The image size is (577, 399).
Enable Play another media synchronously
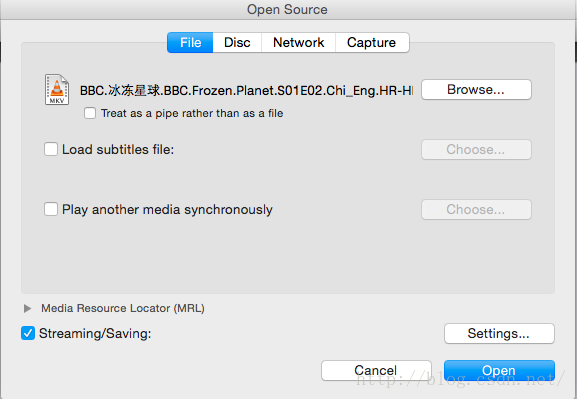coord(51,209)
